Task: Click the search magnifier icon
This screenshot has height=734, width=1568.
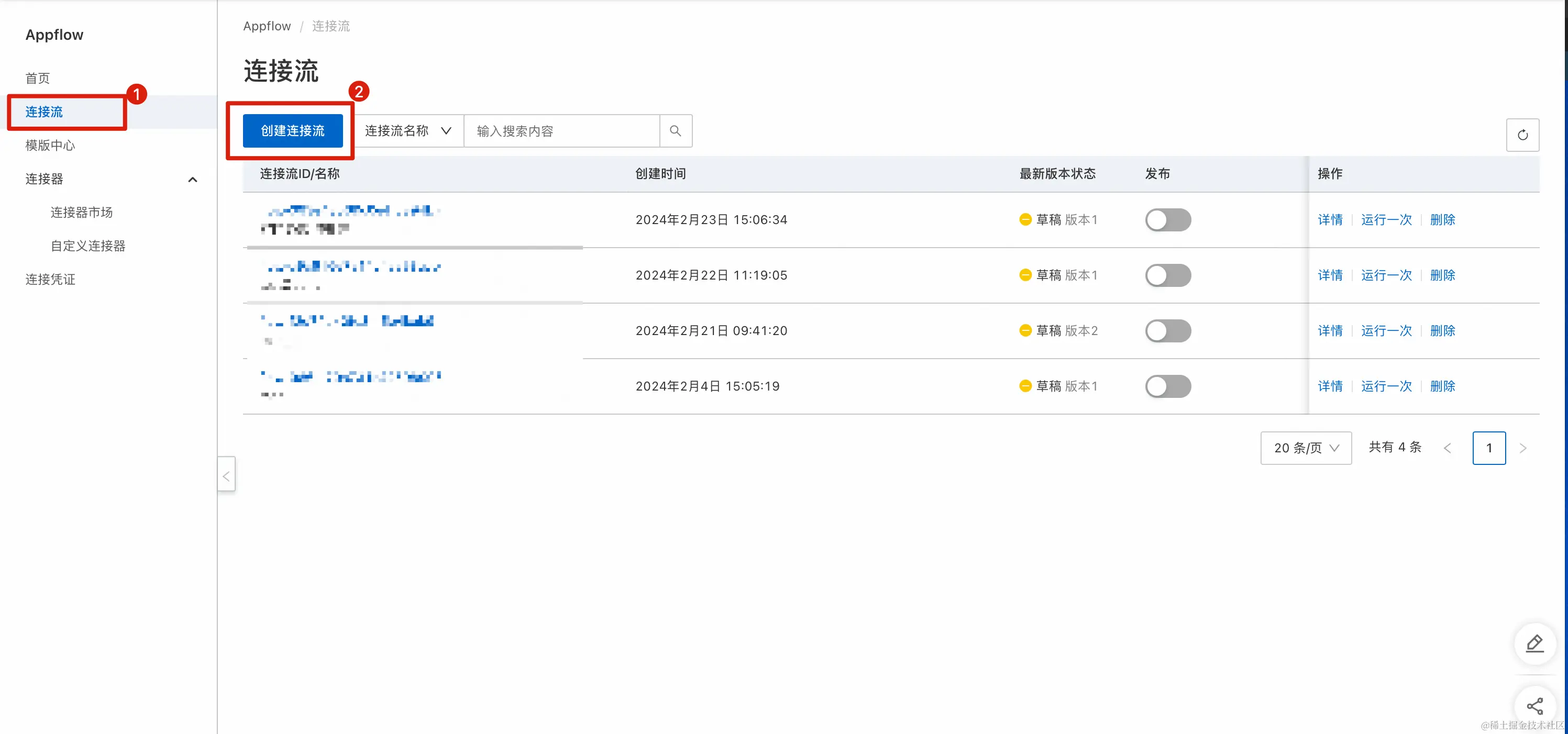Action: point(675,131)
